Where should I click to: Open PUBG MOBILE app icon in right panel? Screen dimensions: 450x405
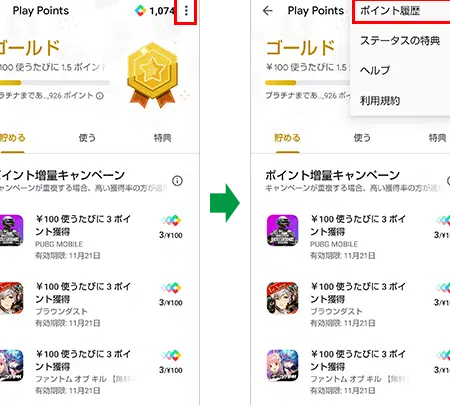(x=282, y=230)
